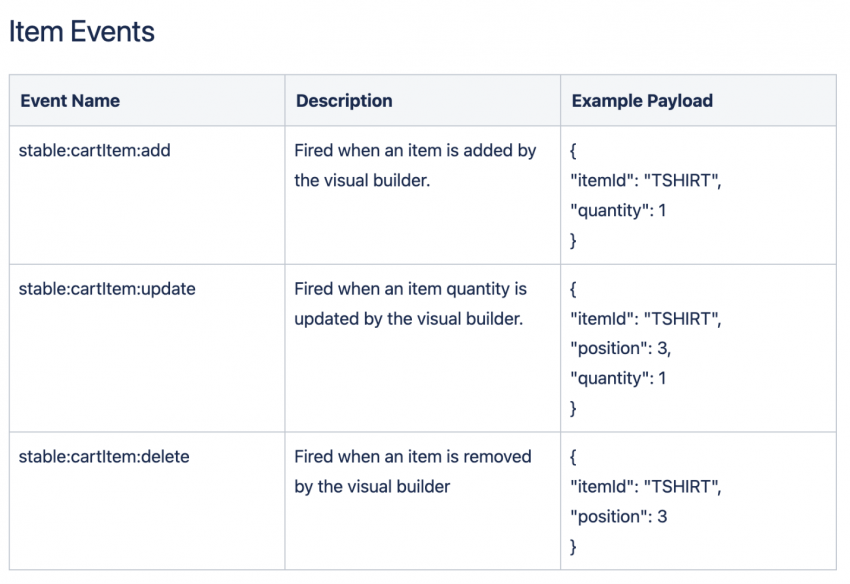The height and width of the screenshot is (584, 850).
Task: Click the Item Events heading
Action: 82,32
